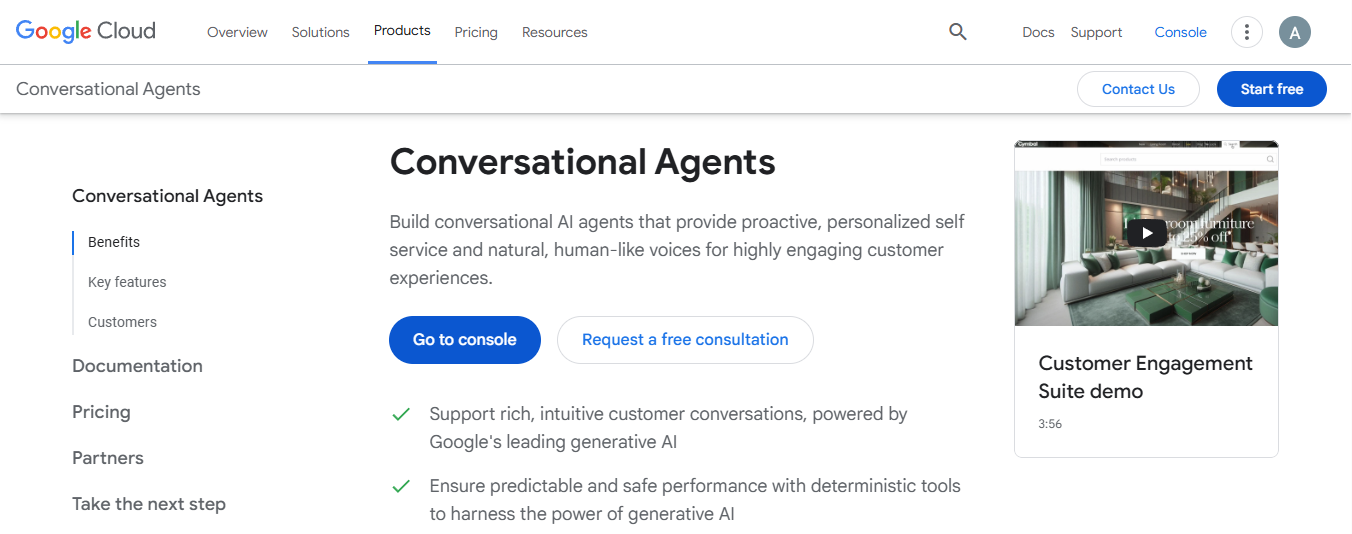Open the search magnifier icon
Image resolution: width=1352 pixels, height=534 pixels.
tap(957, 32)
